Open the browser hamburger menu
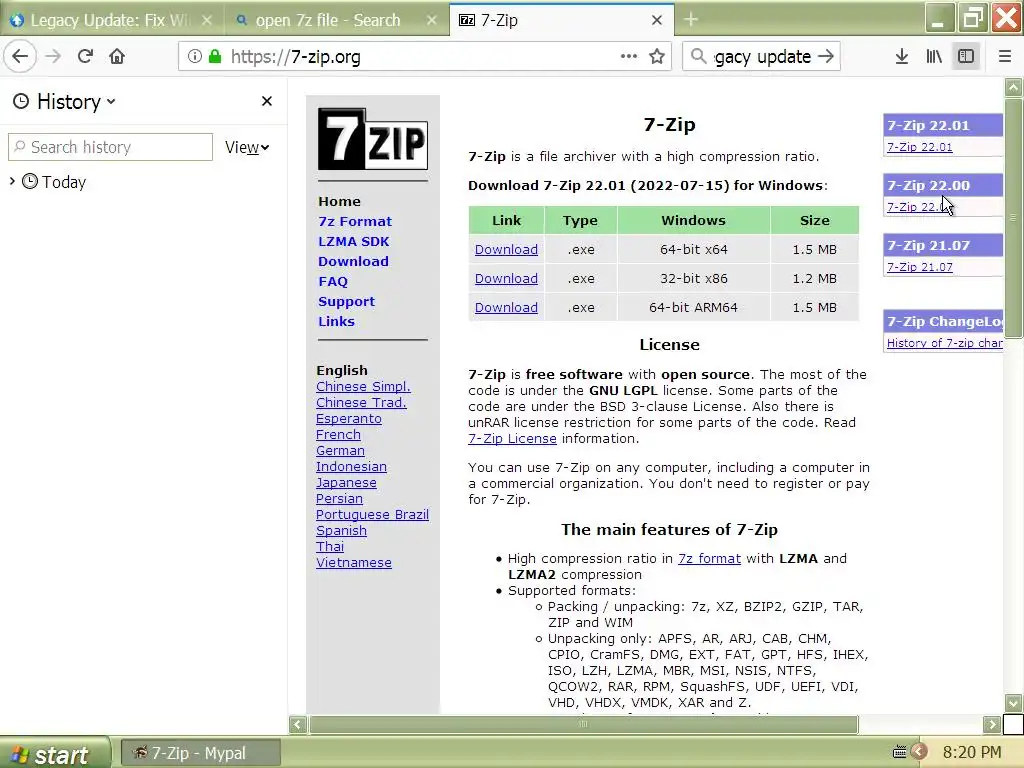 tap(1005, 56)
